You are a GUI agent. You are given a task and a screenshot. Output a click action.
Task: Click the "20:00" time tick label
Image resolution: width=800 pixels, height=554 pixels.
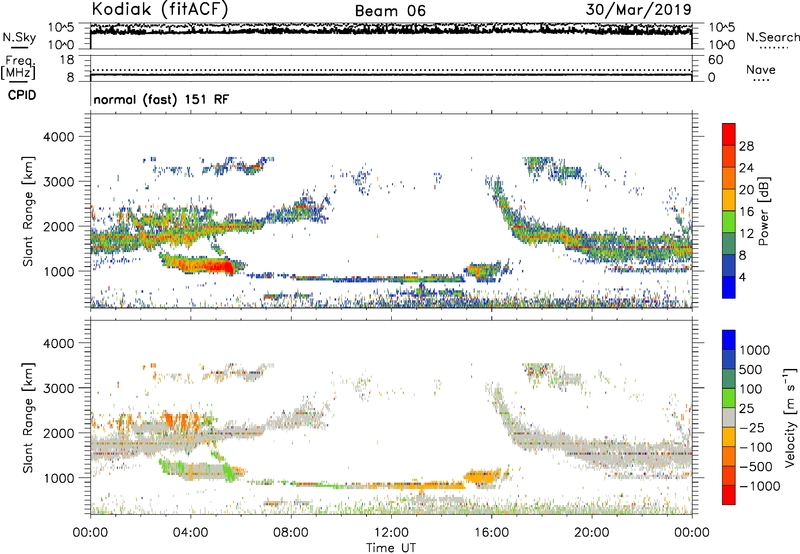point(591,533)
